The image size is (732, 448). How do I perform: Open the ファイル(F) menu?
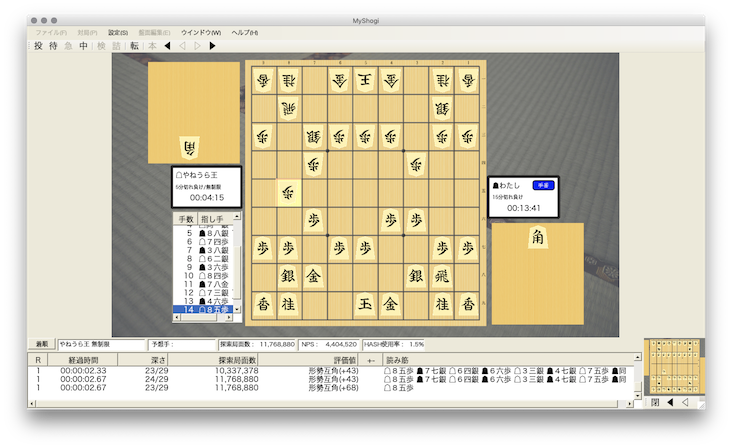(51, 33)
